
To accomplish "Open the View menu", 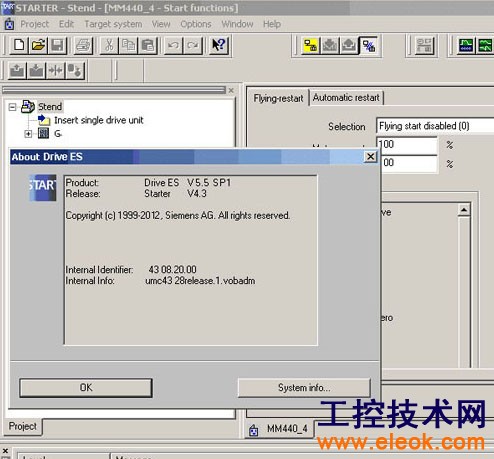I will click(161, 24).
